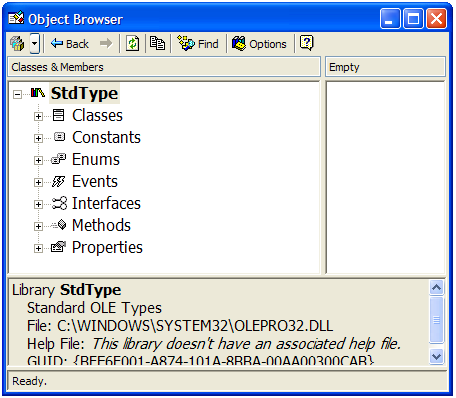Open the Options dialog
This screenshot has width=456, height=398.
pos(259,44)
